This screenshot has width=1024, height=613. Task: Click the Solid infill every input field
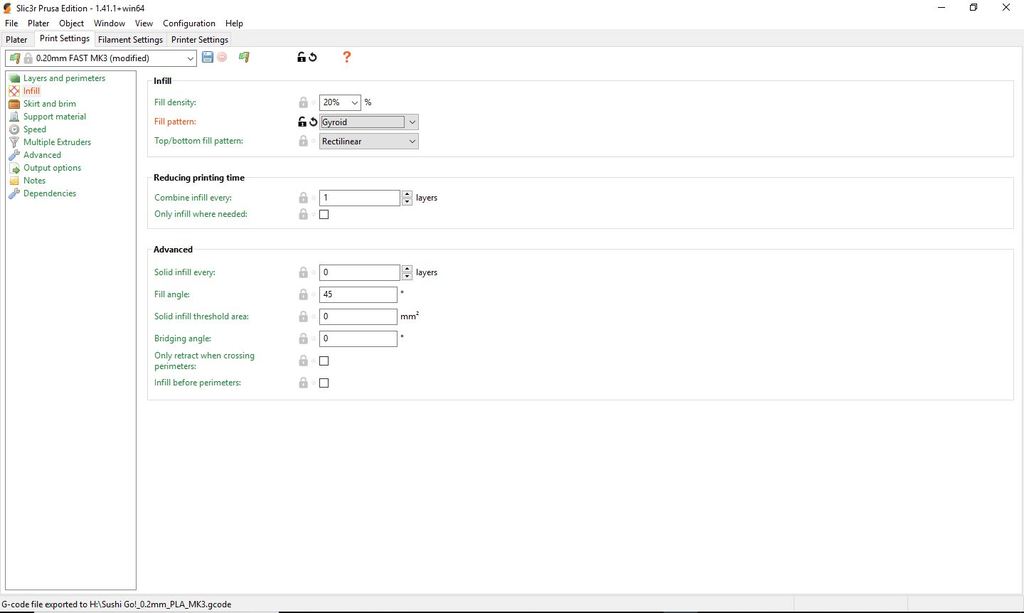coord(360,272)
